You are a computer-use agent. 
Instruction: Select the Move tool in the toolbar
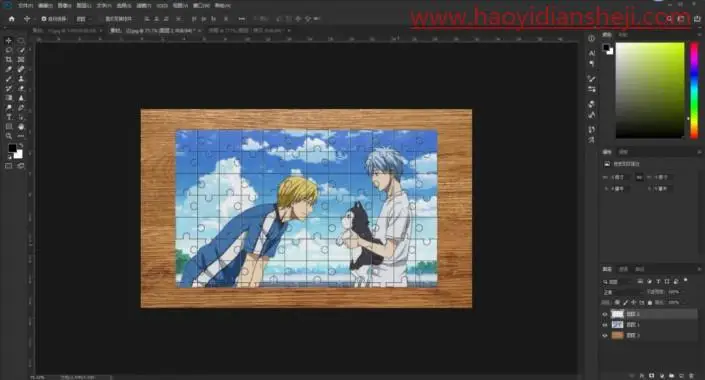9,40
